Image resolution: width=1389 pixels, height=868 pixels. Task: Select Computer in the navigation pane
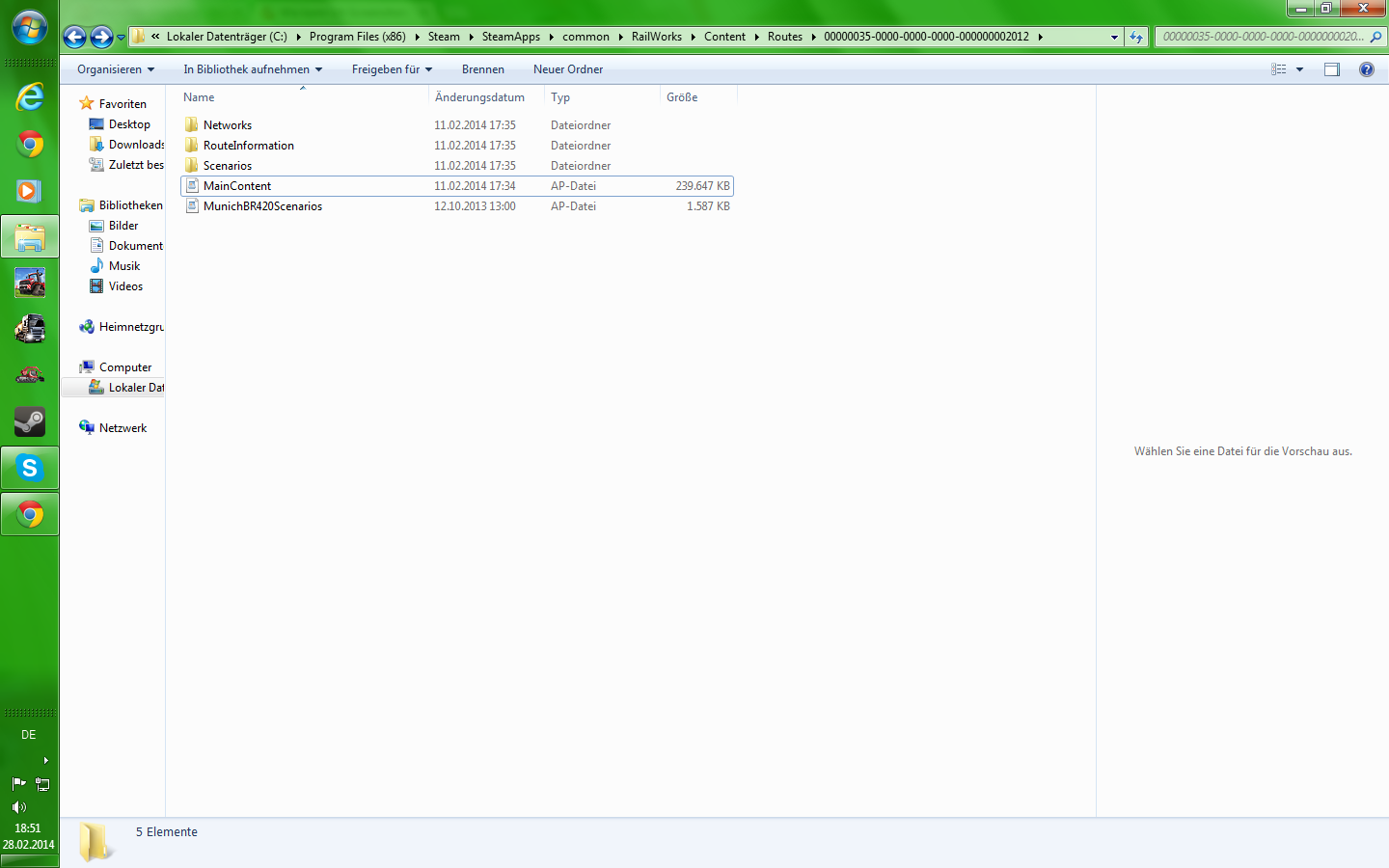125,367
